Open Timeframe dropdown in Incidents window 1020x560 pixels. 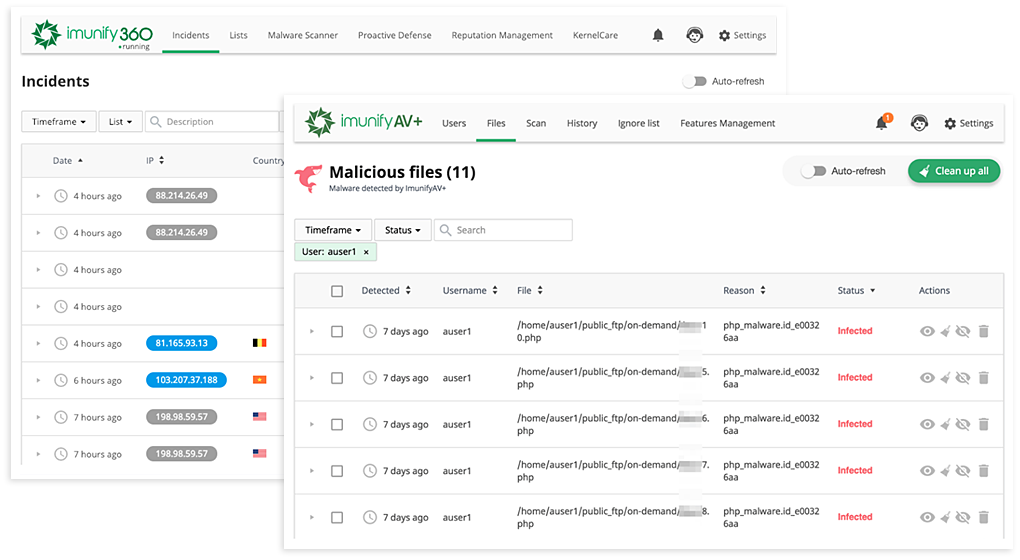(59, 122)
